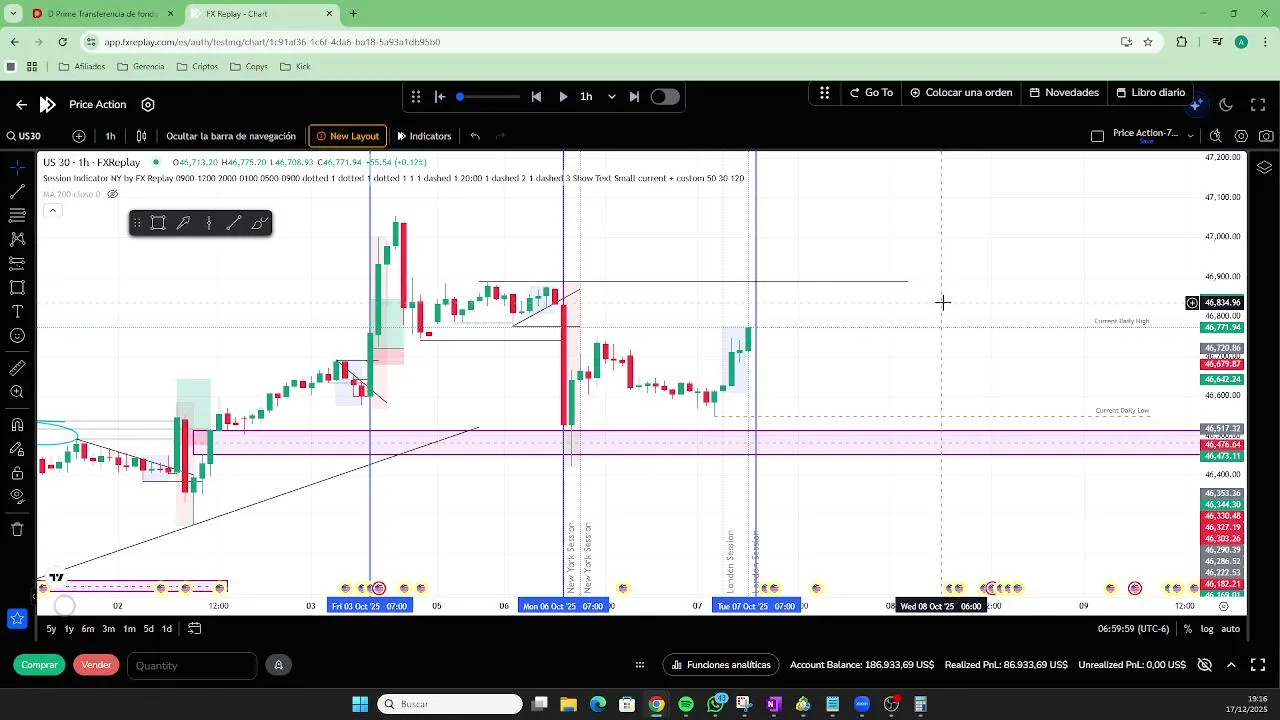Select rectangle in floating drawing toolbar
This screenshot has width=1280, height=720.
(158, 223)
